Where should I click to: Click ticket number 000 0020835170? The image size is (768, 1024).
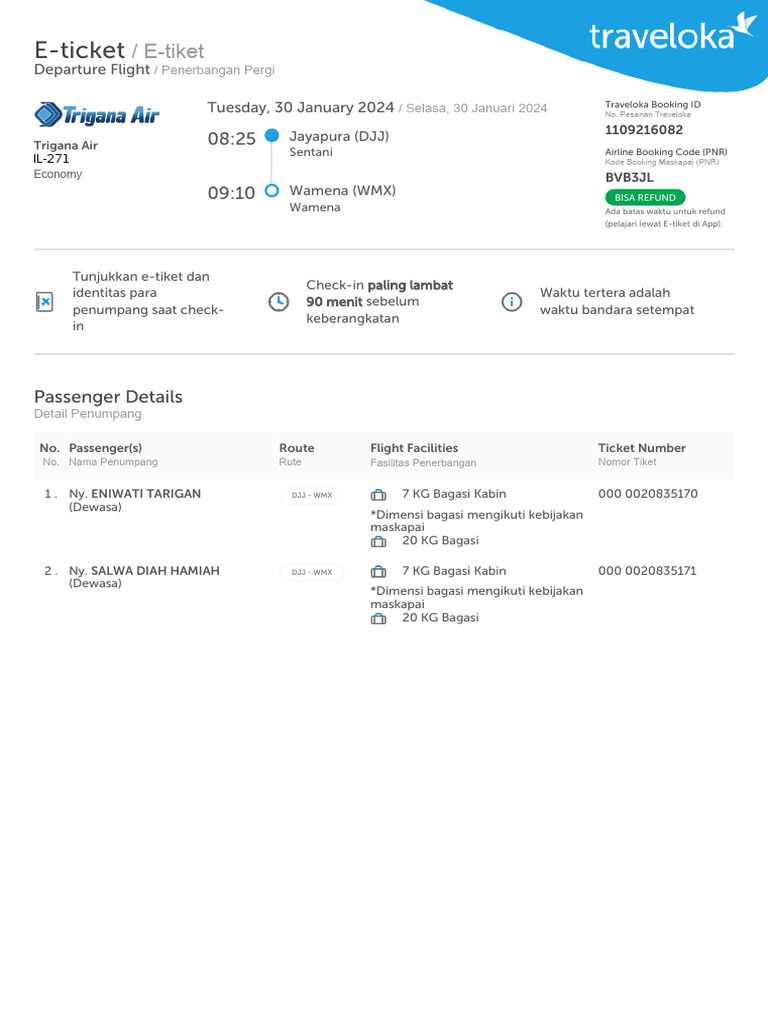coord(647,494)
